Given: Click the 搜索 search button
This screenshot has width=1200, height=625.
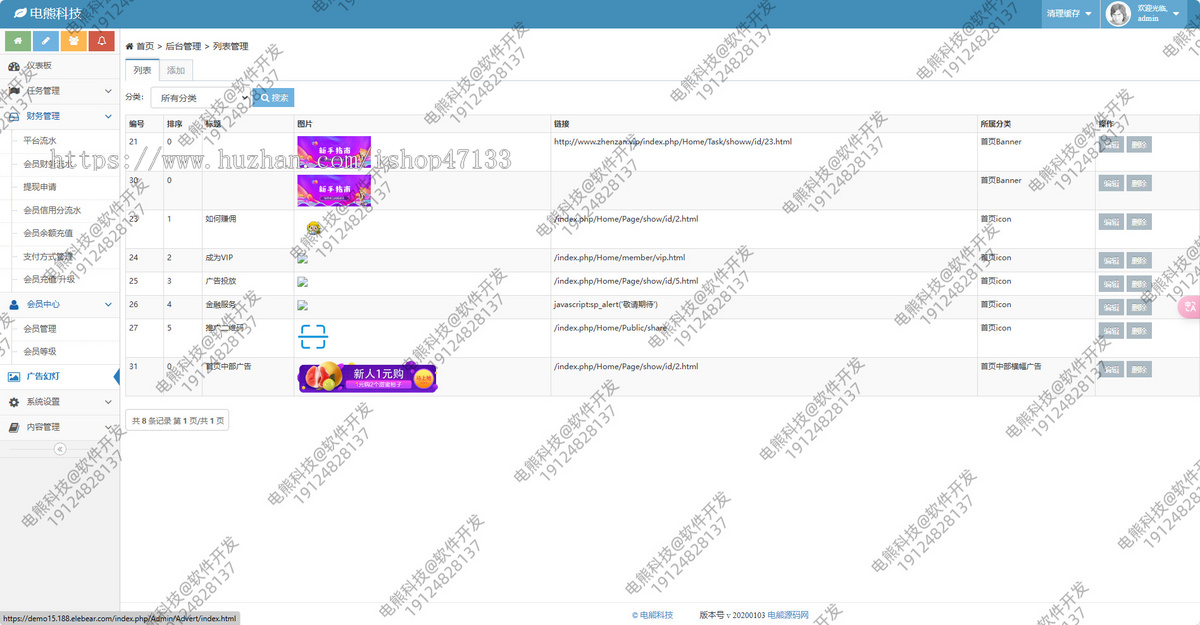Looking at the screenshot, I should [x=273, y=98].
